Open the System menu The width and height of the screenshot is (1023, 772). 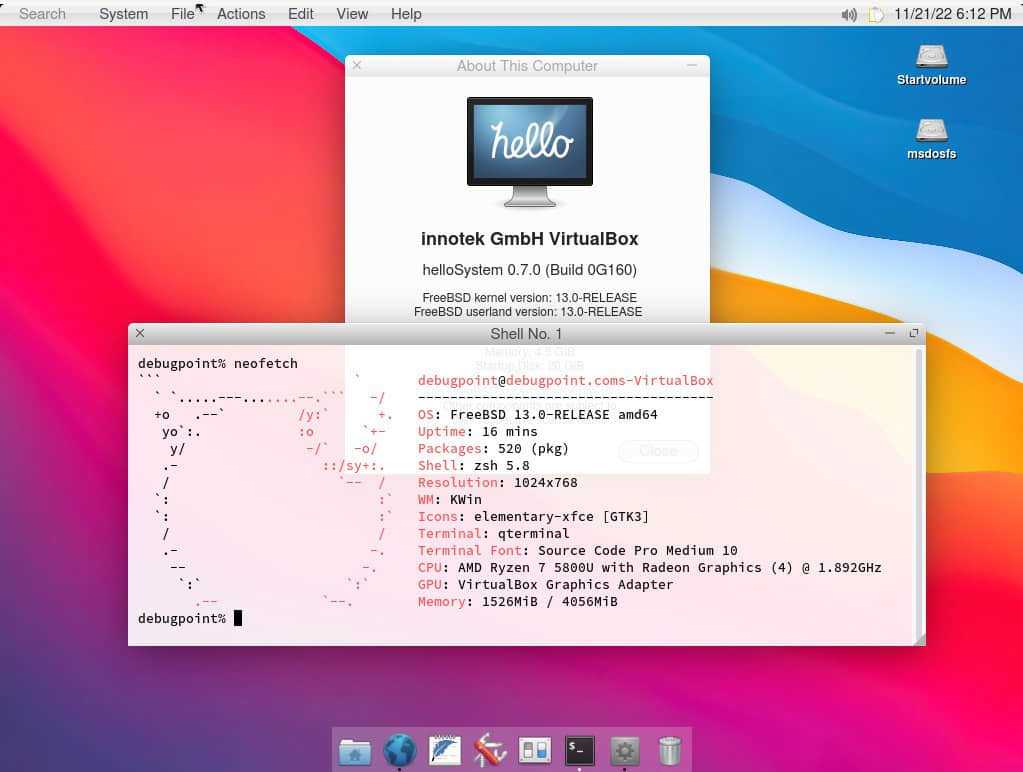tap(123, 13)
